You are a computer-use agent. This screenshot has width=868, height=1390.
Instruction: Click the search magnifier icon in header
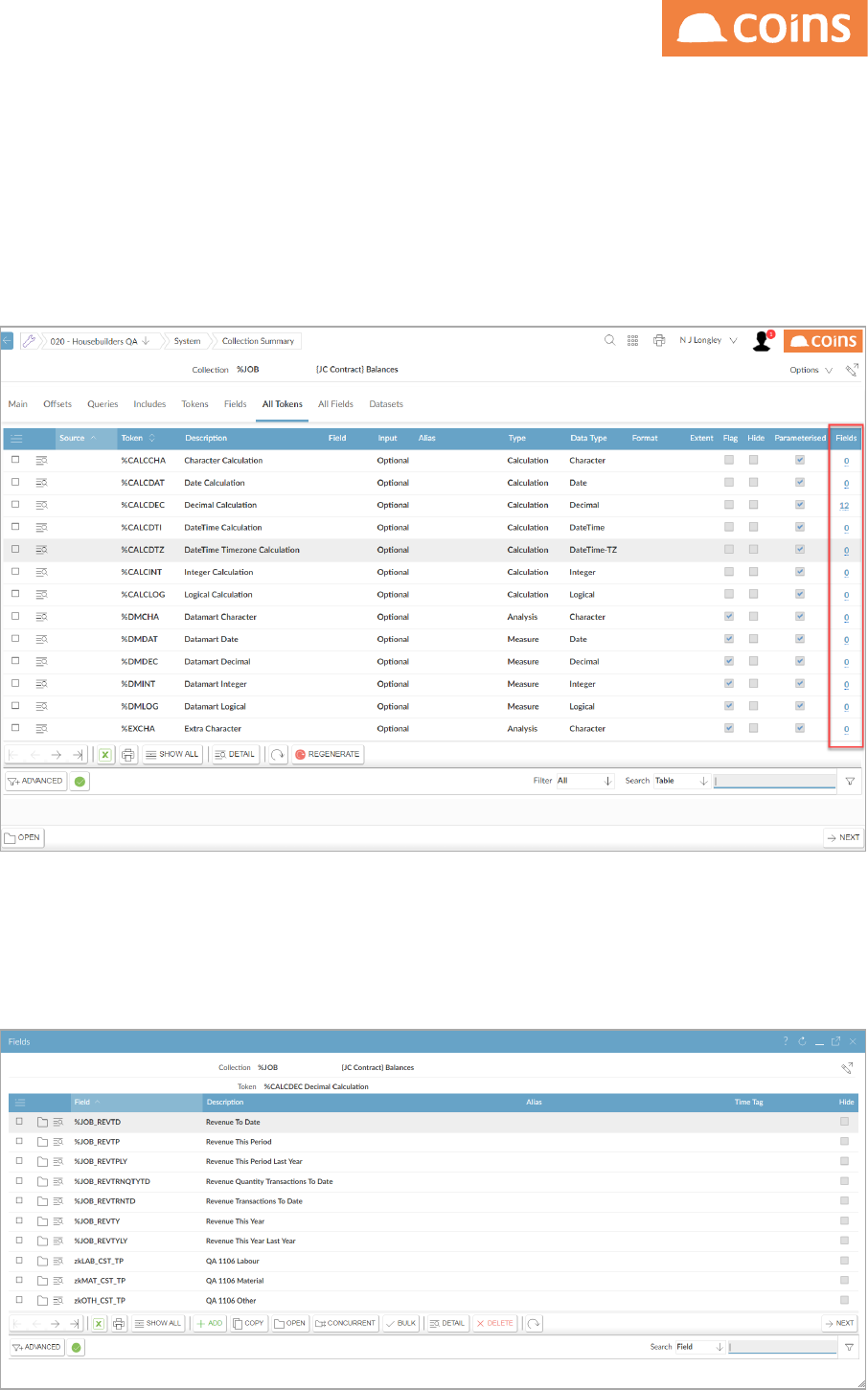609,340
